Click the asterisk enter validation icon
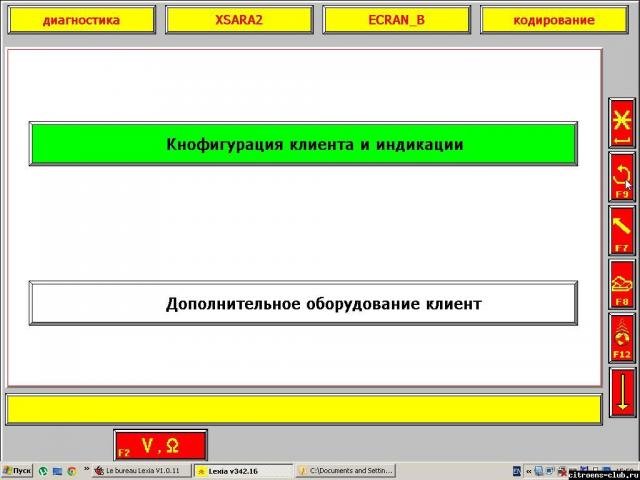 (622, 123)
